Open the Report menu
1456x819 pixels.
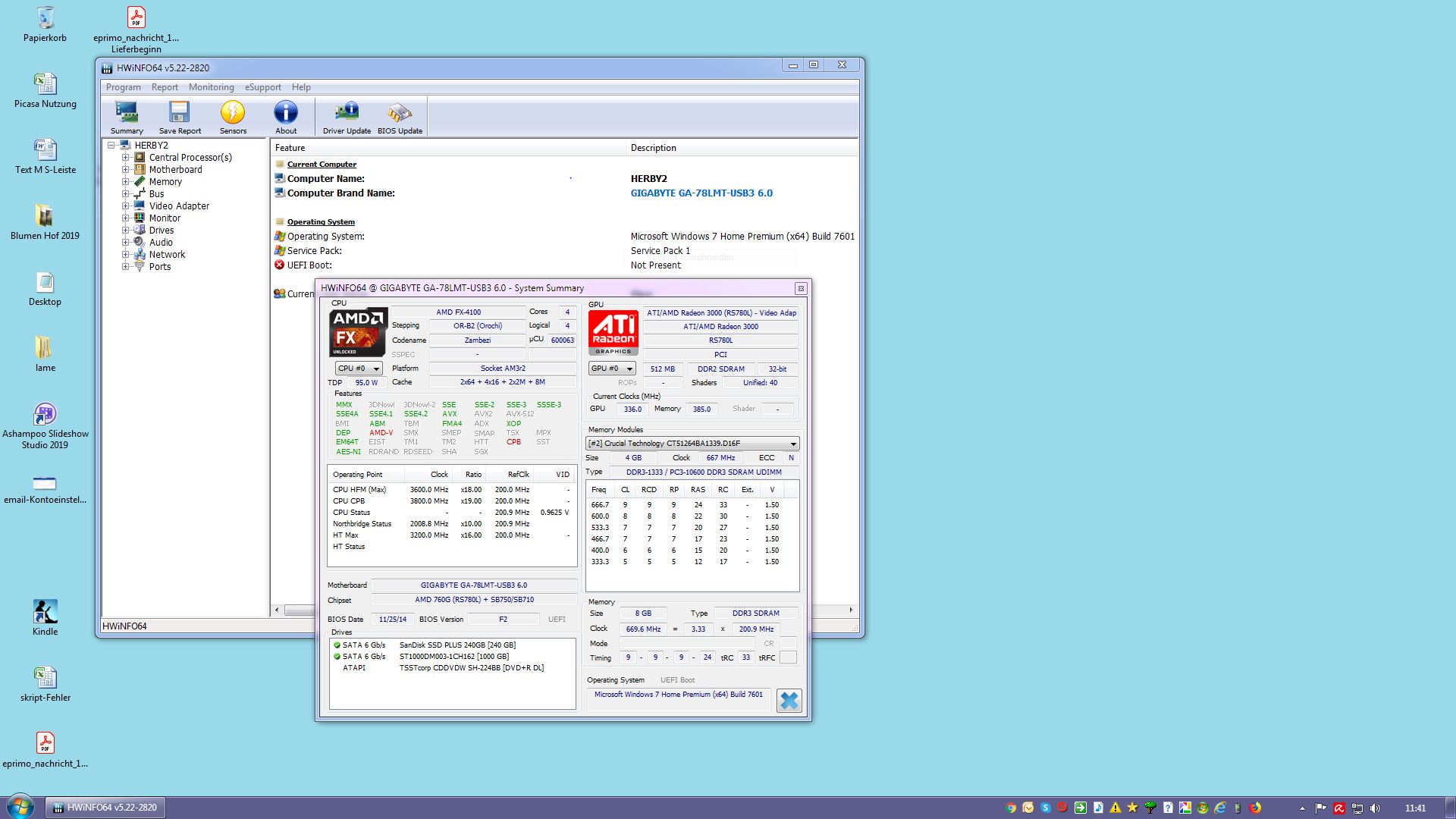click(165, 87)
